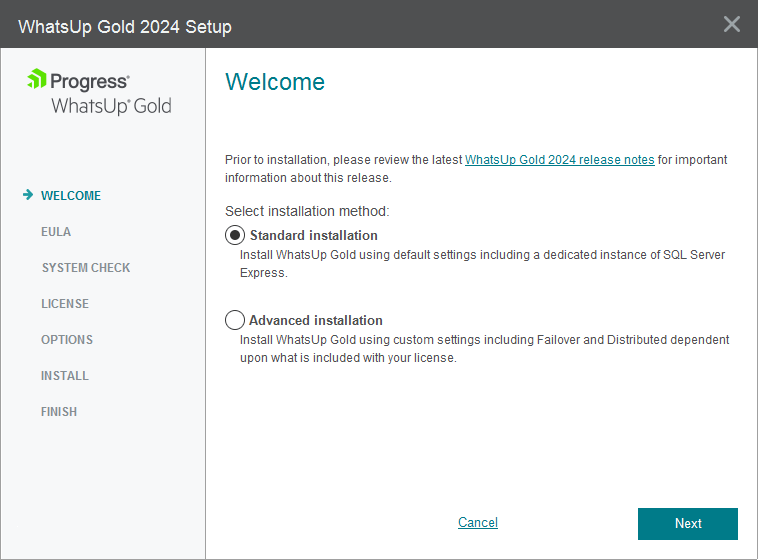Click the Progress logo icon
The width and height of the screenshot is (758, 560).
click(x=36, y=79)
